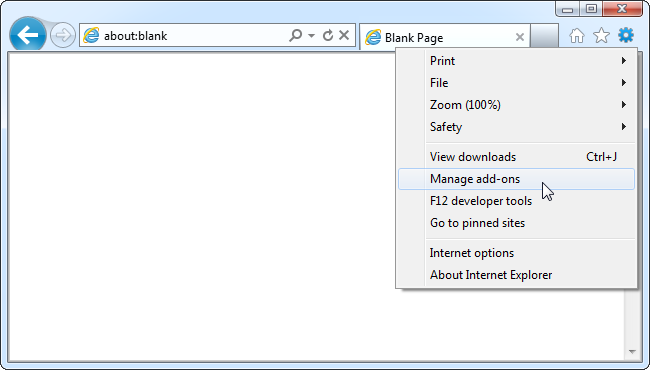Select the Blank Page tab
The width and height of the screenshot is (650, 370).
(x=444, y=37)
